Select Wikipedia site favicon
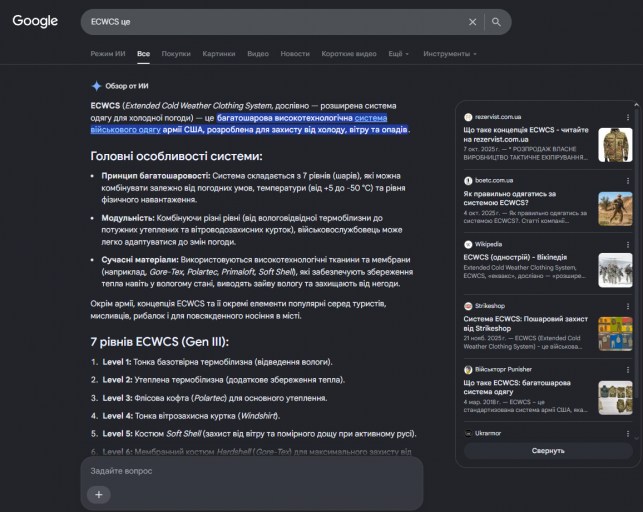Image resolution: width=643 pixels, height=512 pixels. pyautogui.click(x=468, y=245)
